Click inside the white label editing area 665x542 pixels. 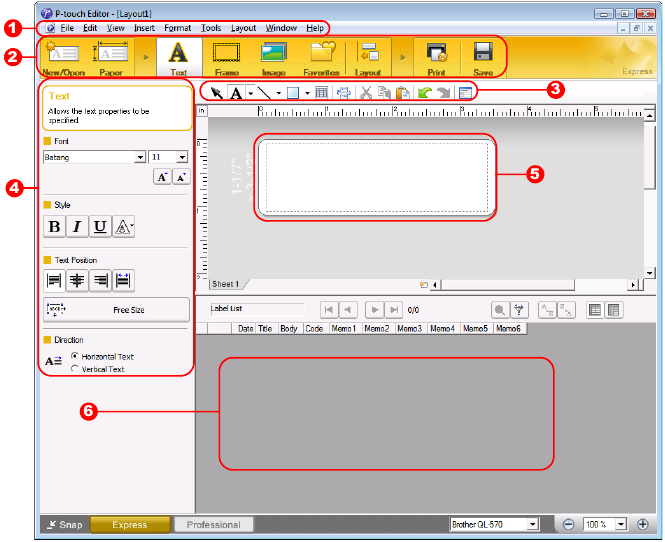(375, 176)
